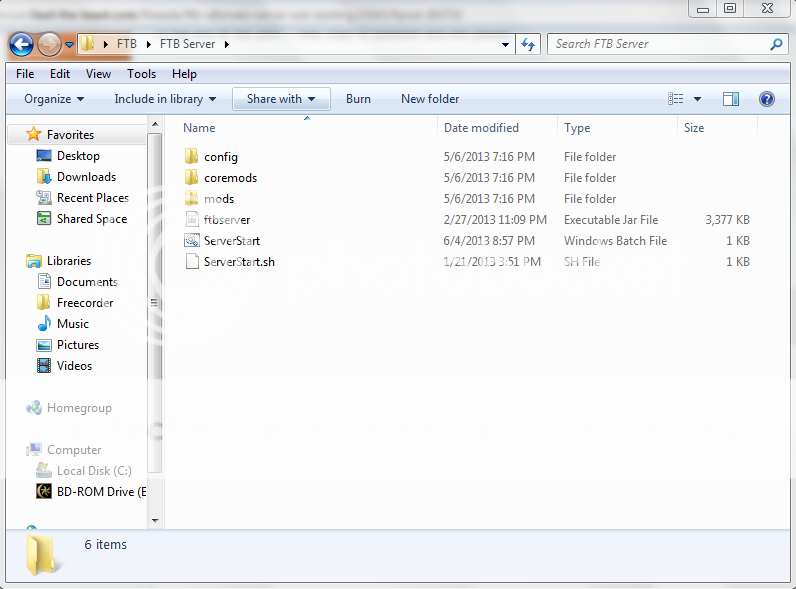Open the address bar history dropdown

click(x=505, y=45)
